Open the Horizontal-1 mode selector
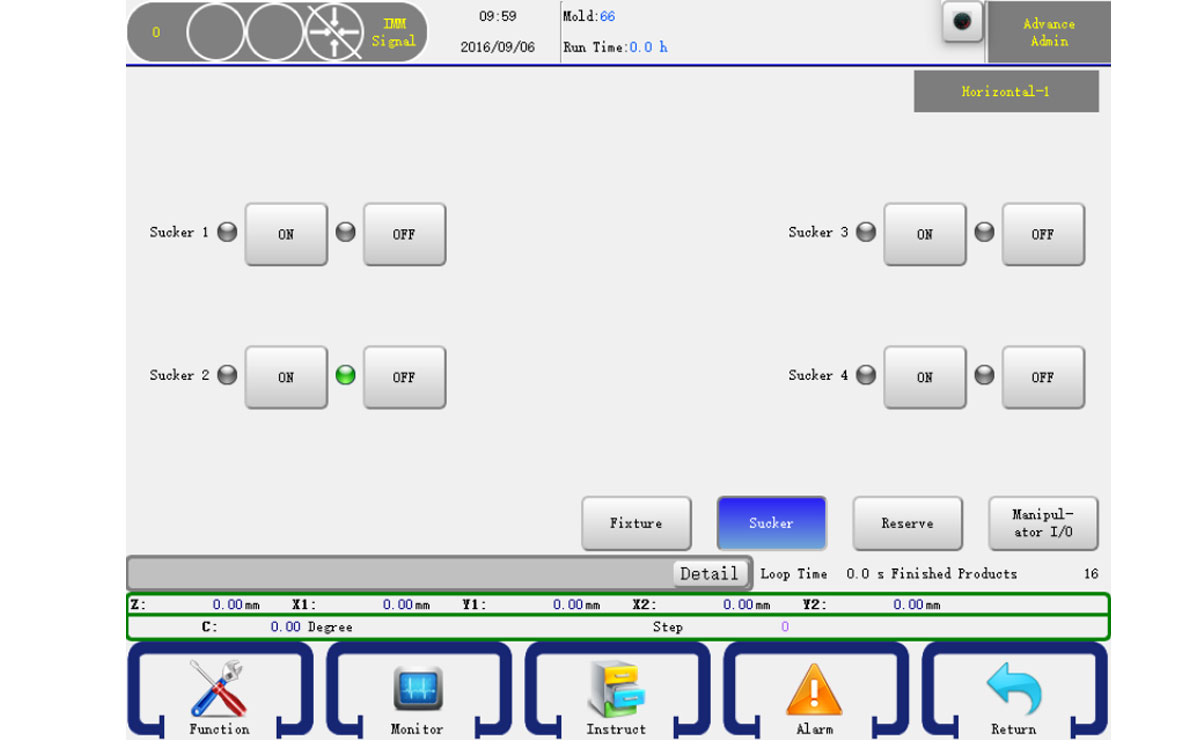The height and width of the screenshot is (744, 1200). point(1005,91)
